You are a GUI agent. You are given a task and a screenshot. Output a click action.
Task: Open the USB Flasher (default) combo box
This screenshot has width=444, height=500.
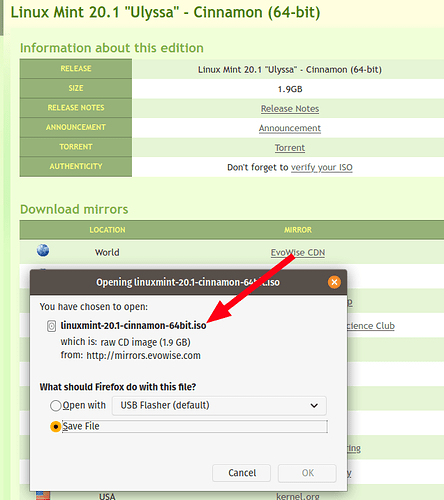219,406
